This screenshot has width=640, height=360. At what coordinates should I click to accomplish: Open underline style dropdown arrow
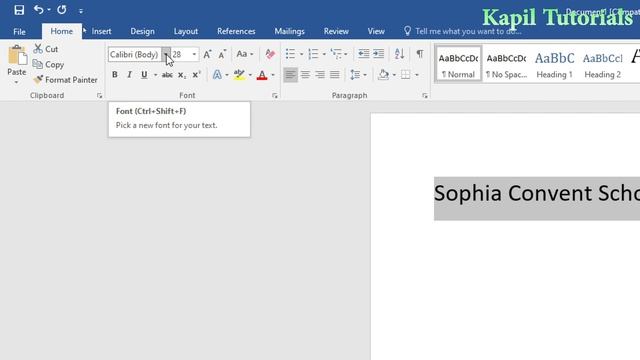(156, 75)
